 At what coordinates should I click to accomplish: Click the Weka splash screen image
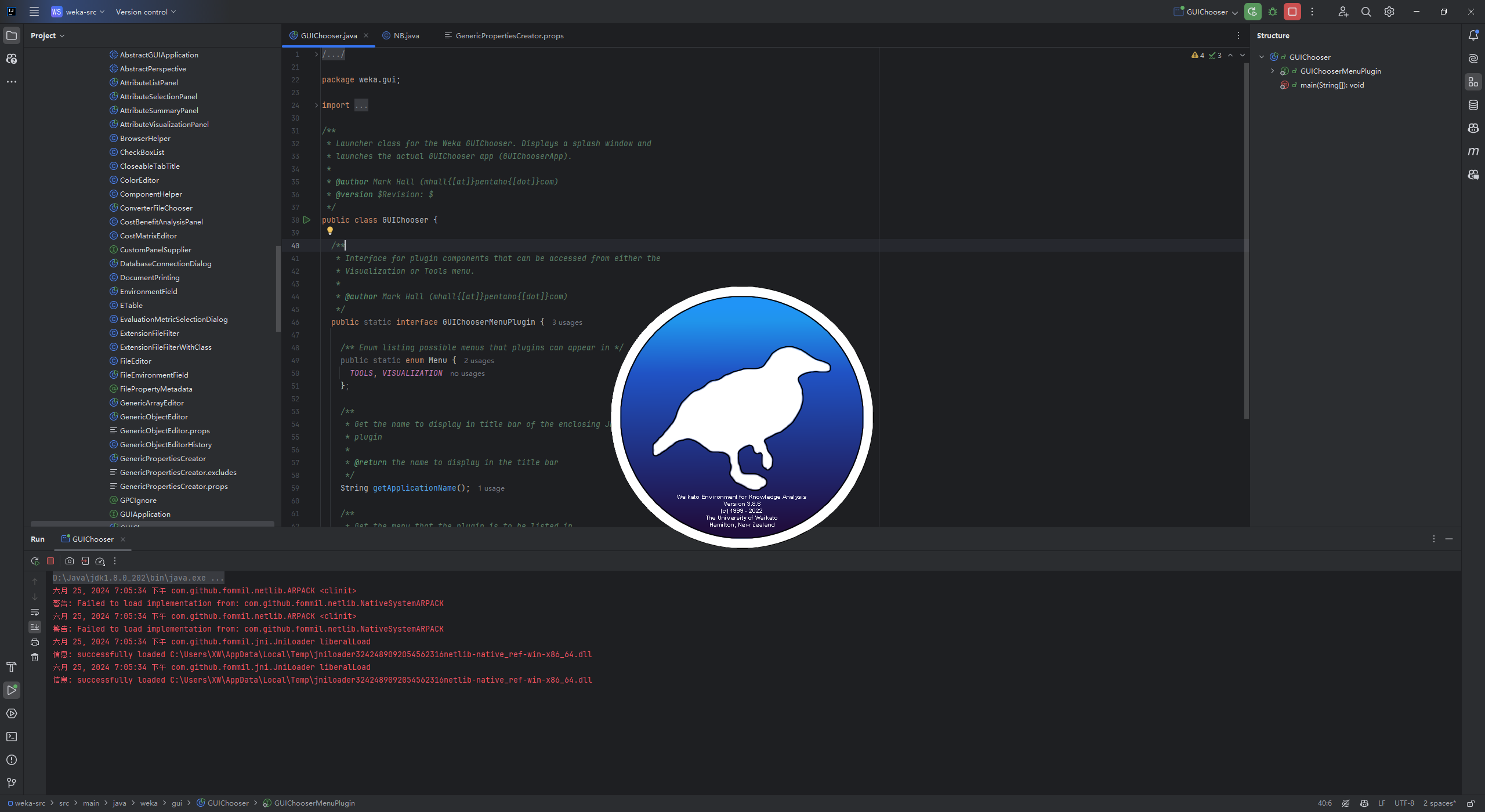[742, 416]
